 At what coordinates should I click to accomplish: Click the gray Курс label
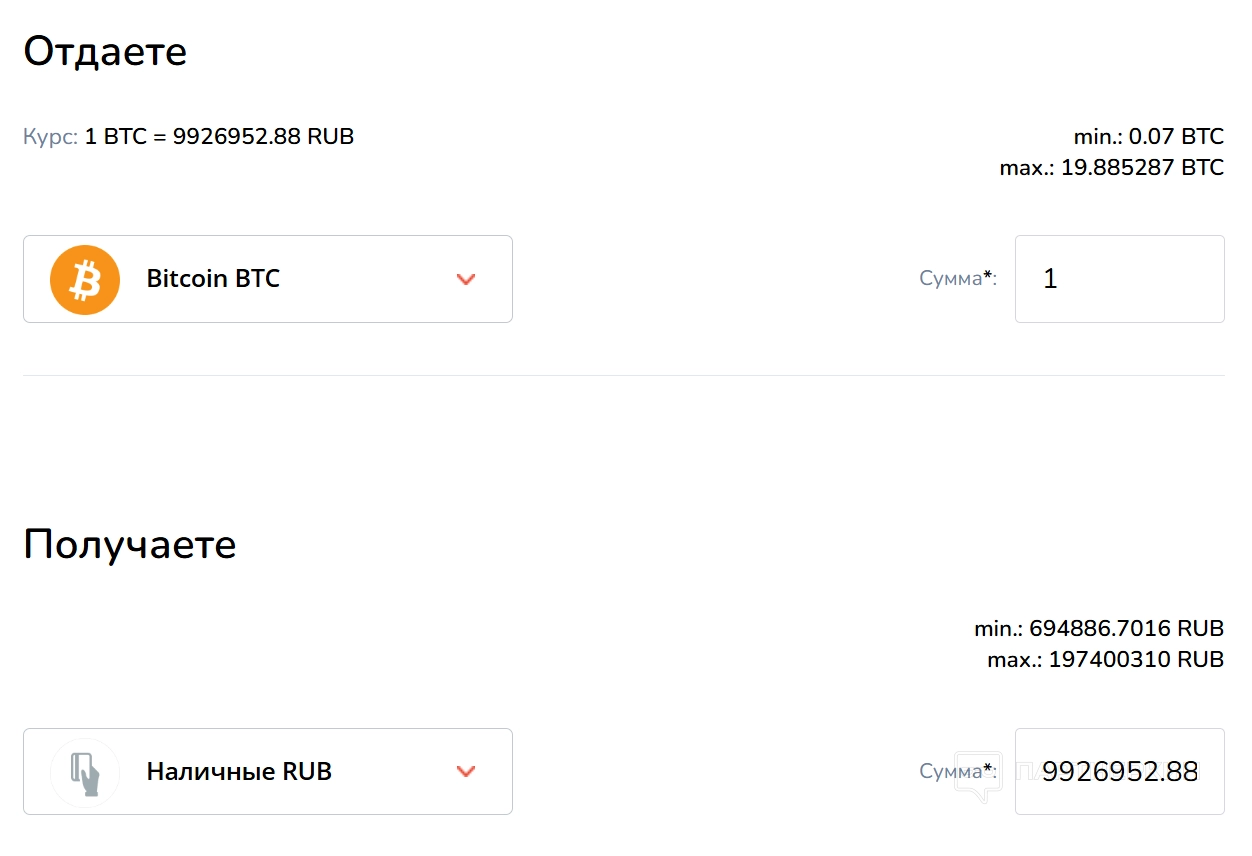coord(50,137)
